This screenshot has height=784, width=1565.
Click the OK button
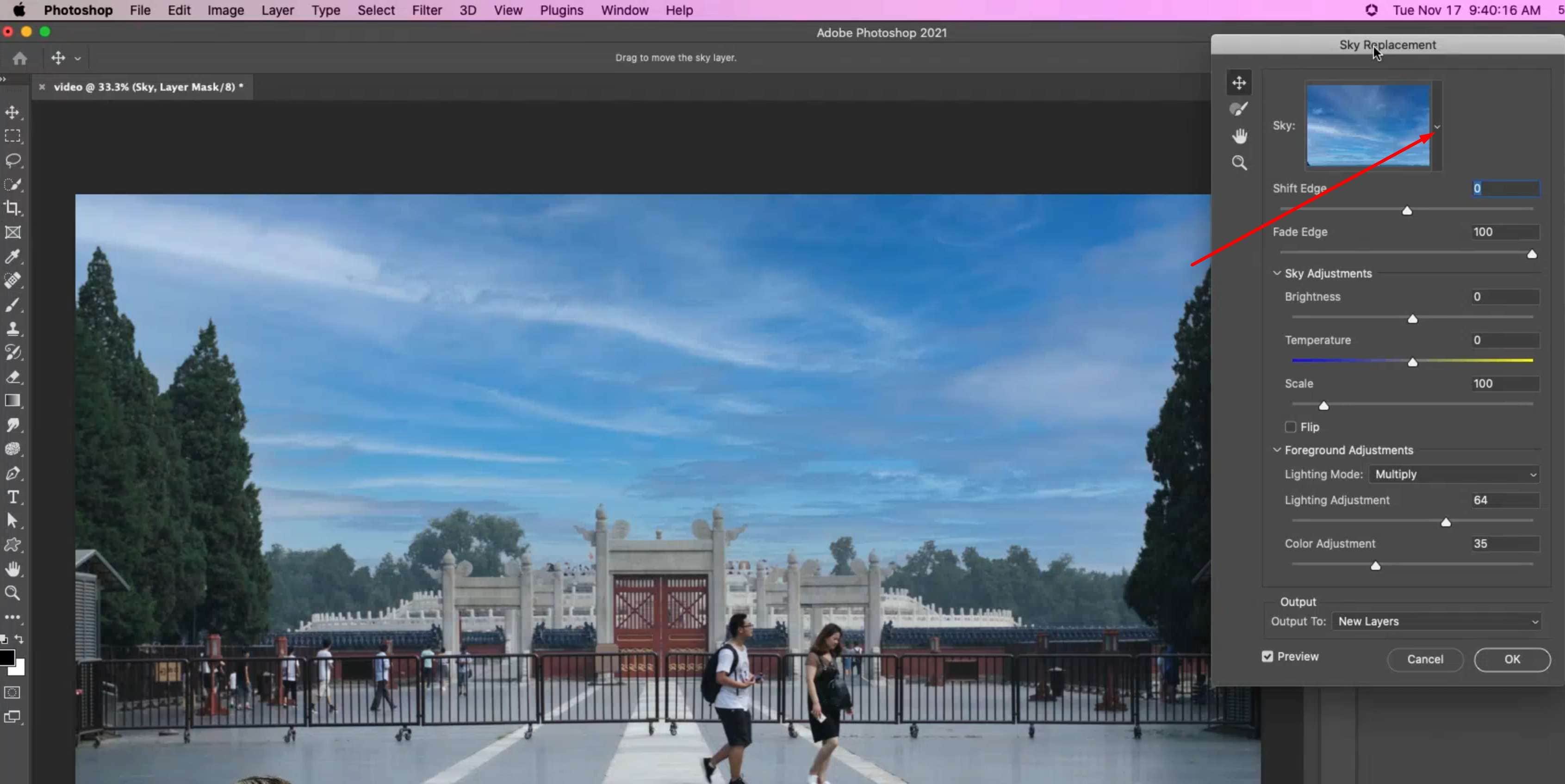pyautogui.click(x=1511, y=660)
